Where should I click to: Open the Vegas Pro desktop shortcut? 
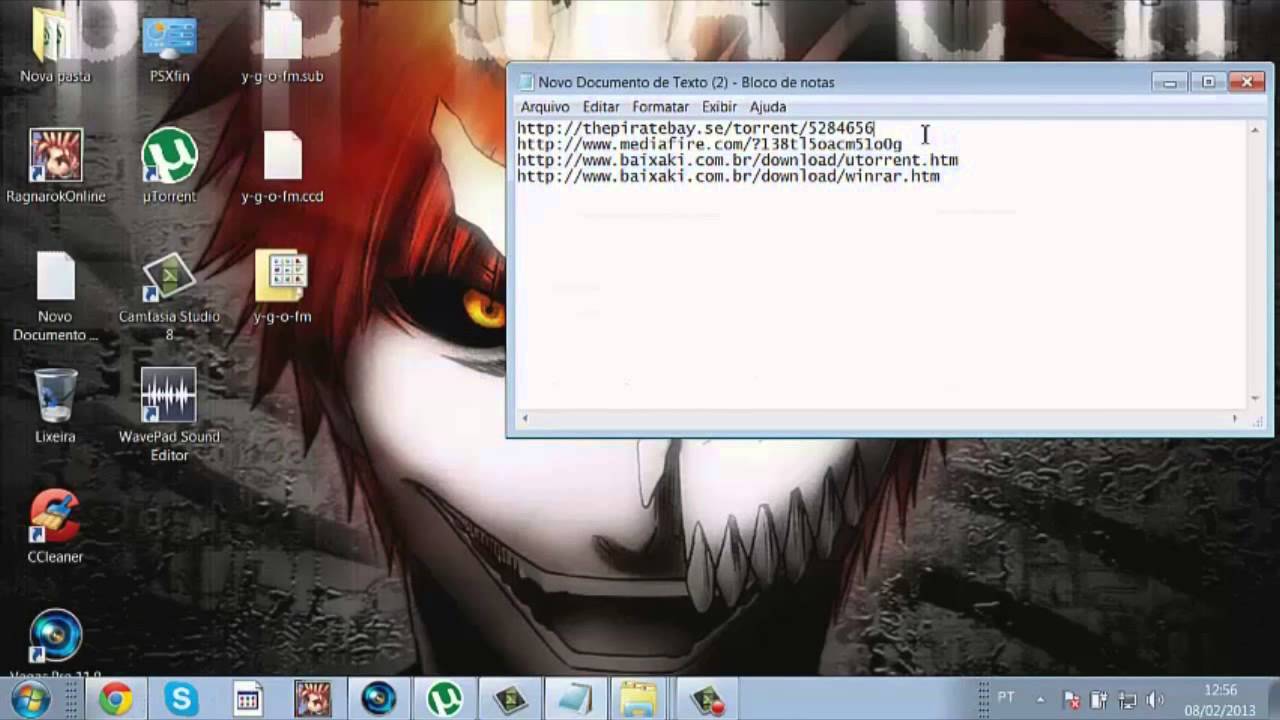pos(55,645)
